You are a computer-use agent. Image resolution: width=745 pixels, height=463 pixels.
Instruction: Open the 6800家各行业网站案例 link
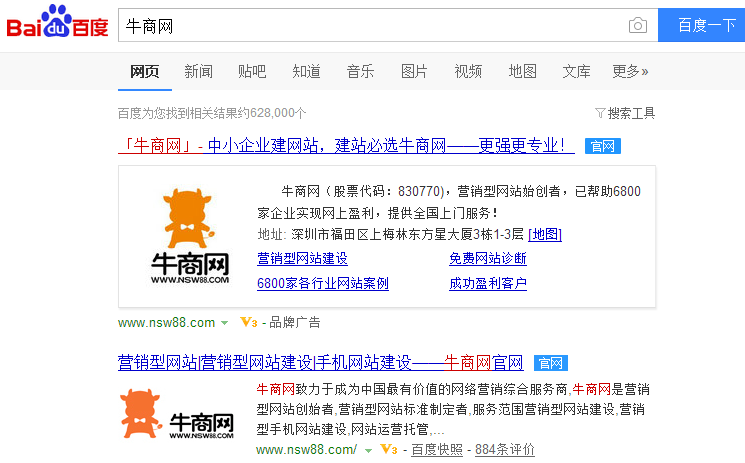[x=323, y=284]
